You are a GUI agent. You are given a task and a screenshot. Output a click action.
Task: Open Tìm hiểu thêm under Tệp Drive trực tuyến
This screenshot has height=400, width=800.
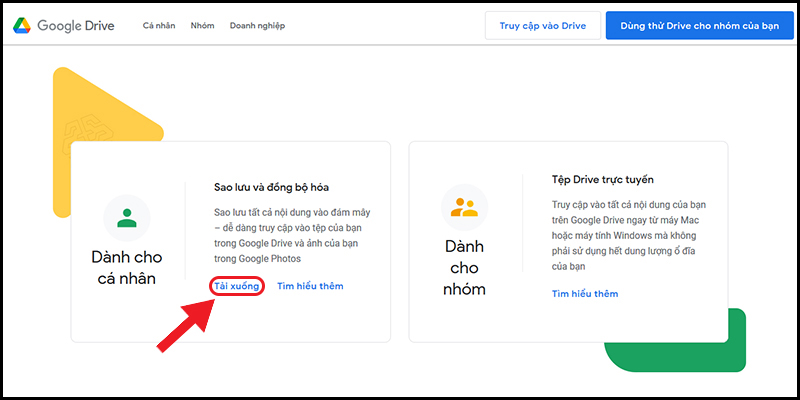tap(585, 294)
